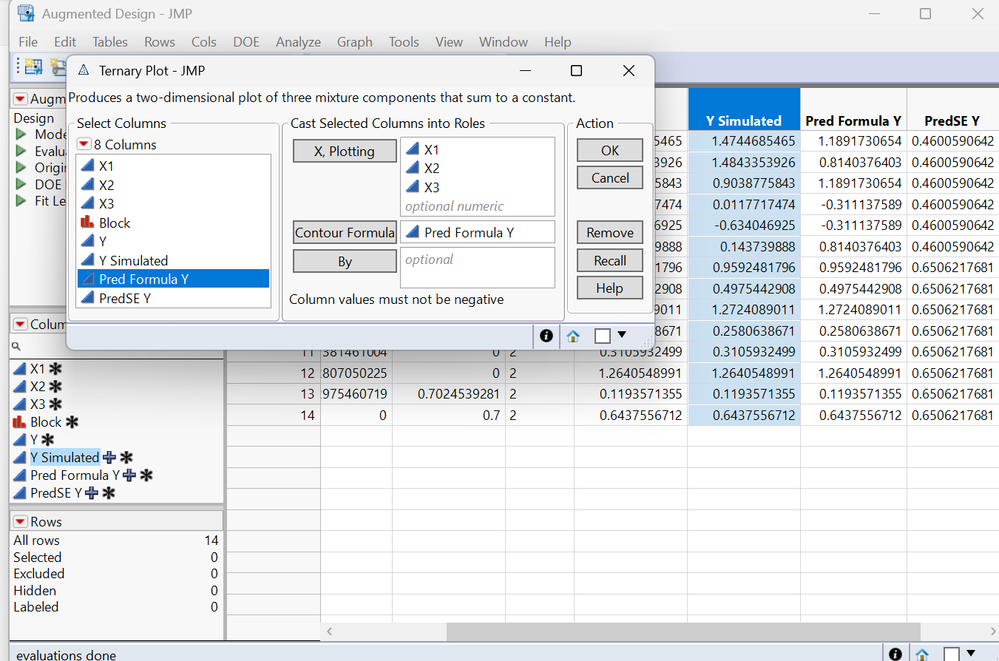Click the Recall button
The height and width of the screenshot is (661, 999).
pos(610,261)
